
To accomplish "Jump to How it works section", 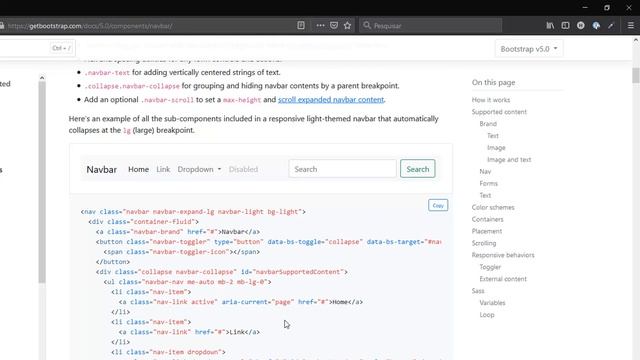I will (491, 100).
